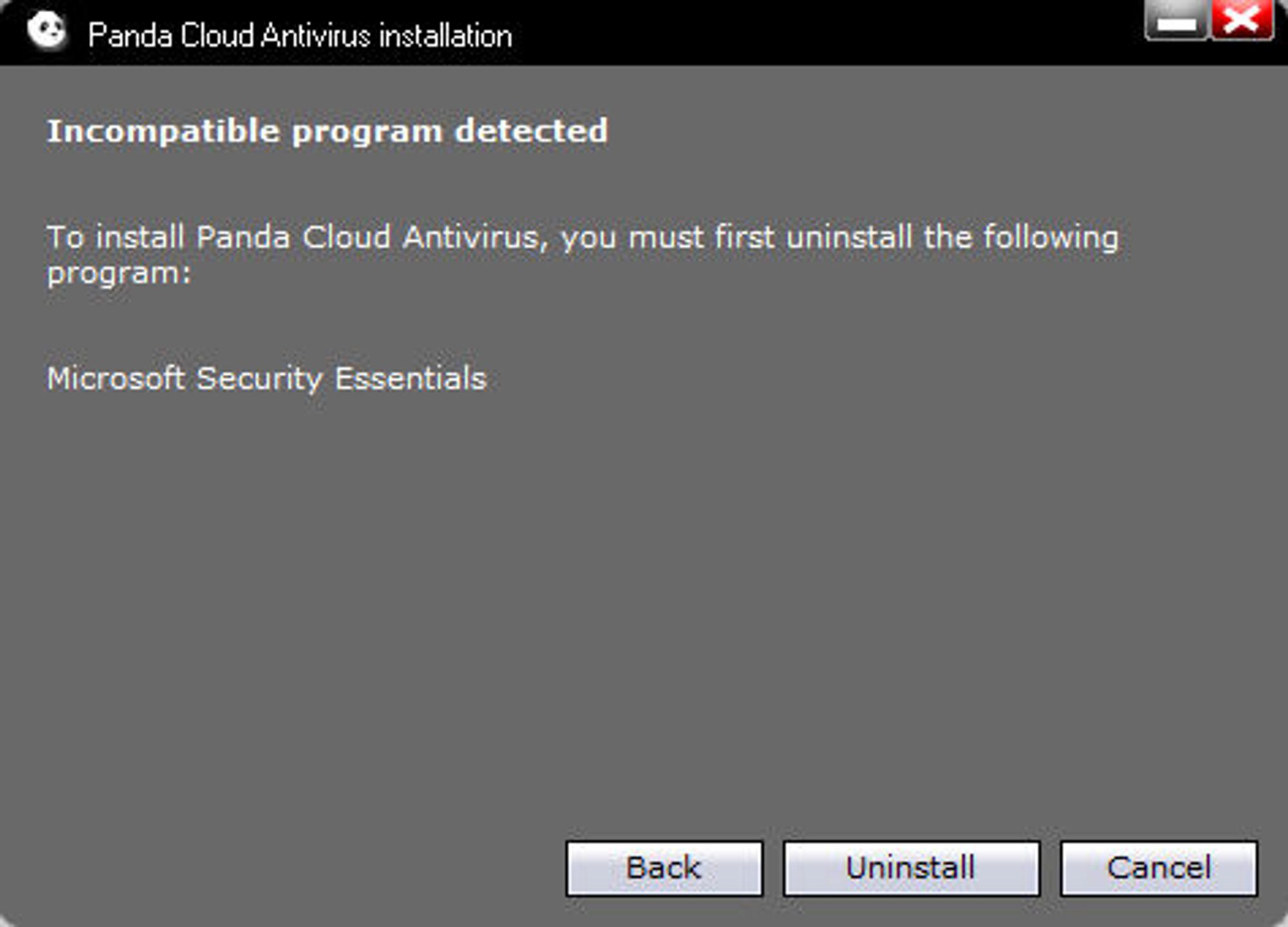Viewport: 1288px width, 927px height.
Task: Click the word 'detected' in the bold heading
Action: (x=531, y=131)
